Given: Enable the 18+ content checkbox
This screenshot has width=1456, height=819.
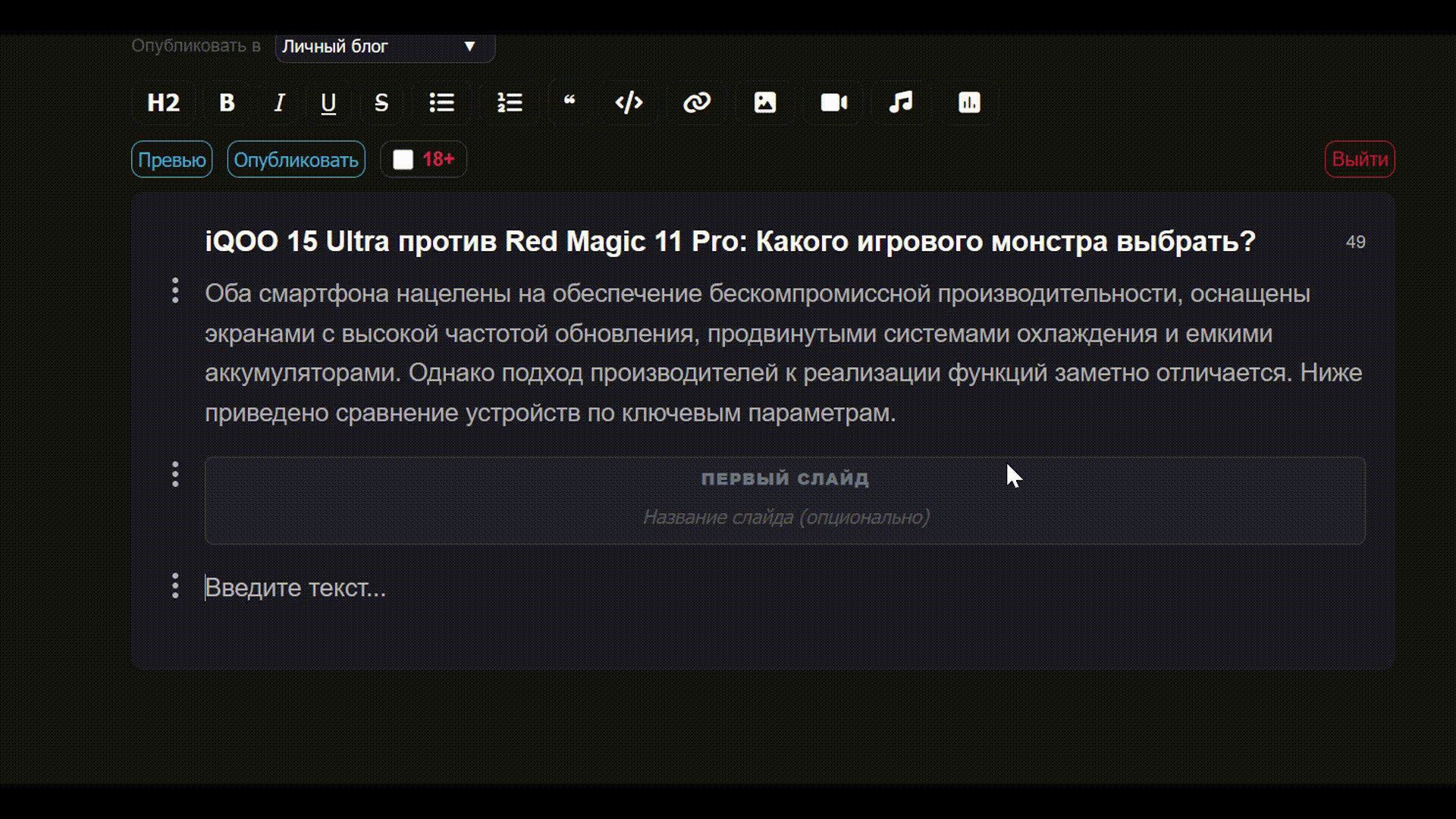Looking at the screenshot, I should point(403,159).
